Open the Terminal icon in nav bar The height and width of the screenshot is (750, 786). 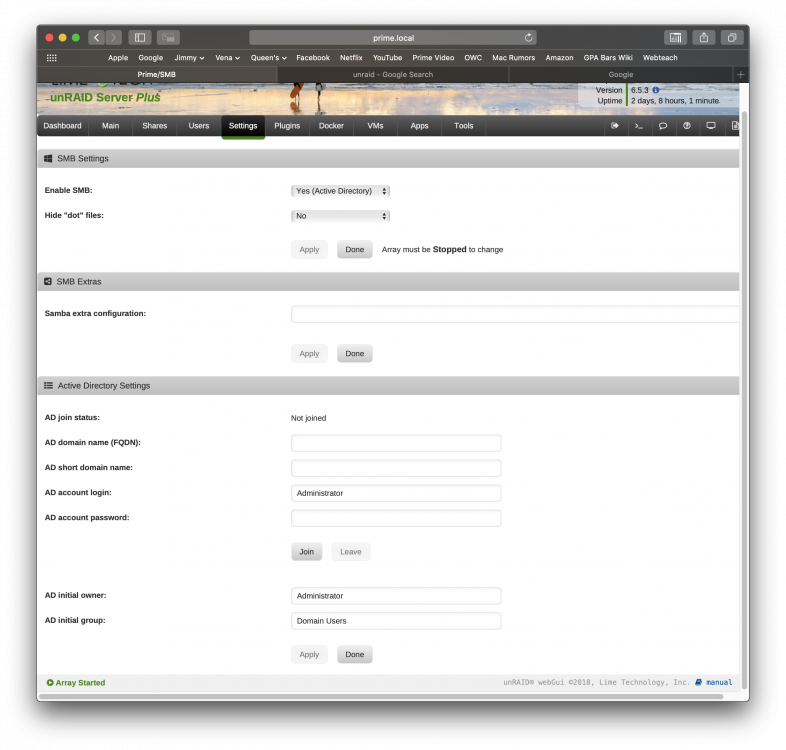pyautogui.click(x=639, y=125)
